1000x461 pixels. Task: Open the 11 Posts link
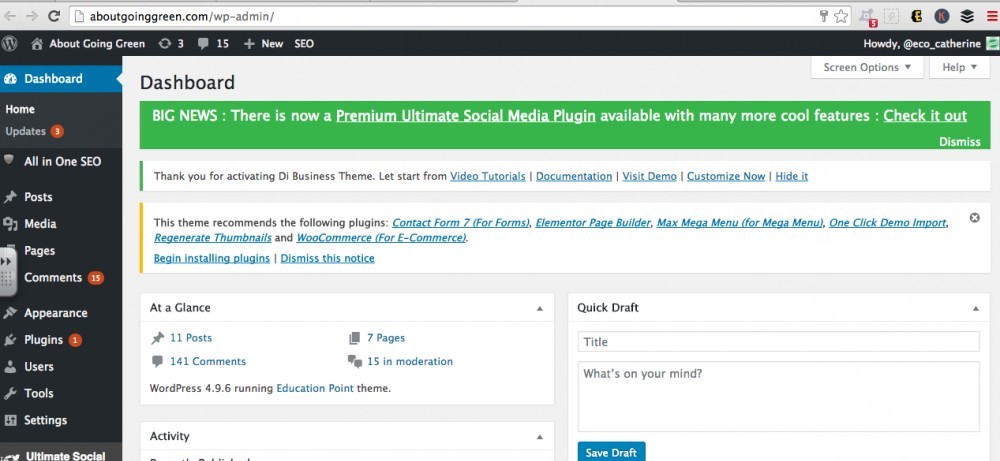191,338
